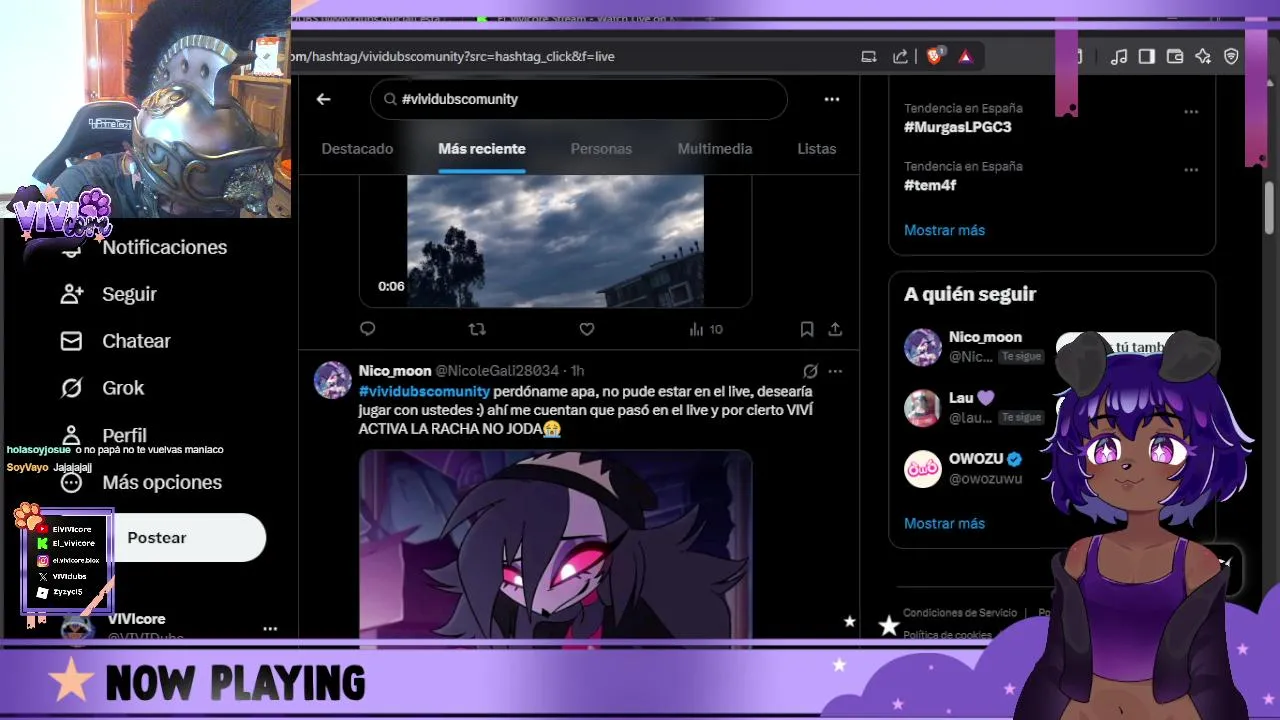The width and height of the screenshot is (1280, 720).
Task: Open Brave Rewards triangle icon
Action: click(965, 57)
